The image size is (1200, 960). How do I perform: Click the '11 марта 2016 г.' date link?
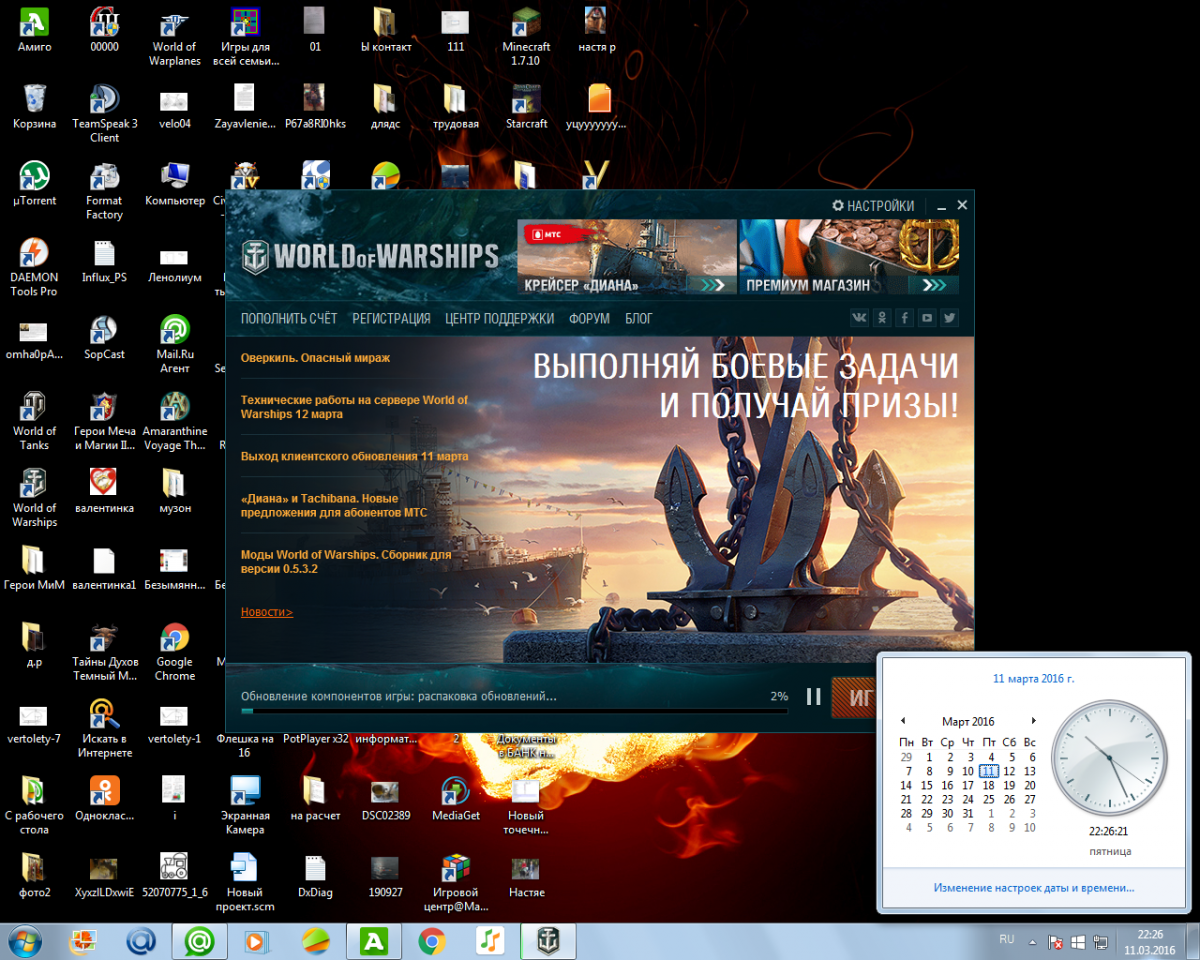1034,678
